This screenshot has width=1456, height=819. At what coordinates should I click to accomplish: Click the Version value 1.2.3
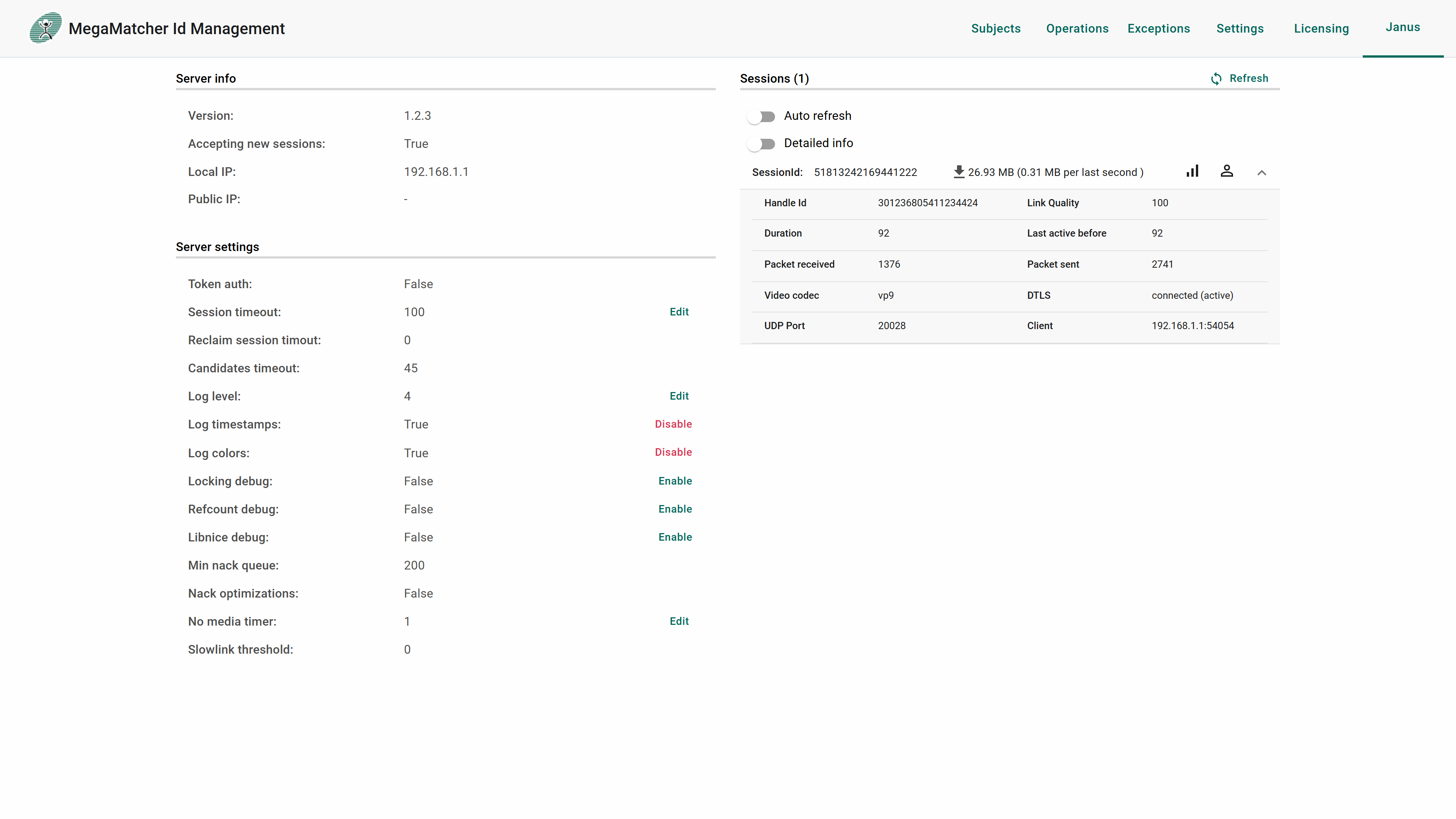(417, 115)
